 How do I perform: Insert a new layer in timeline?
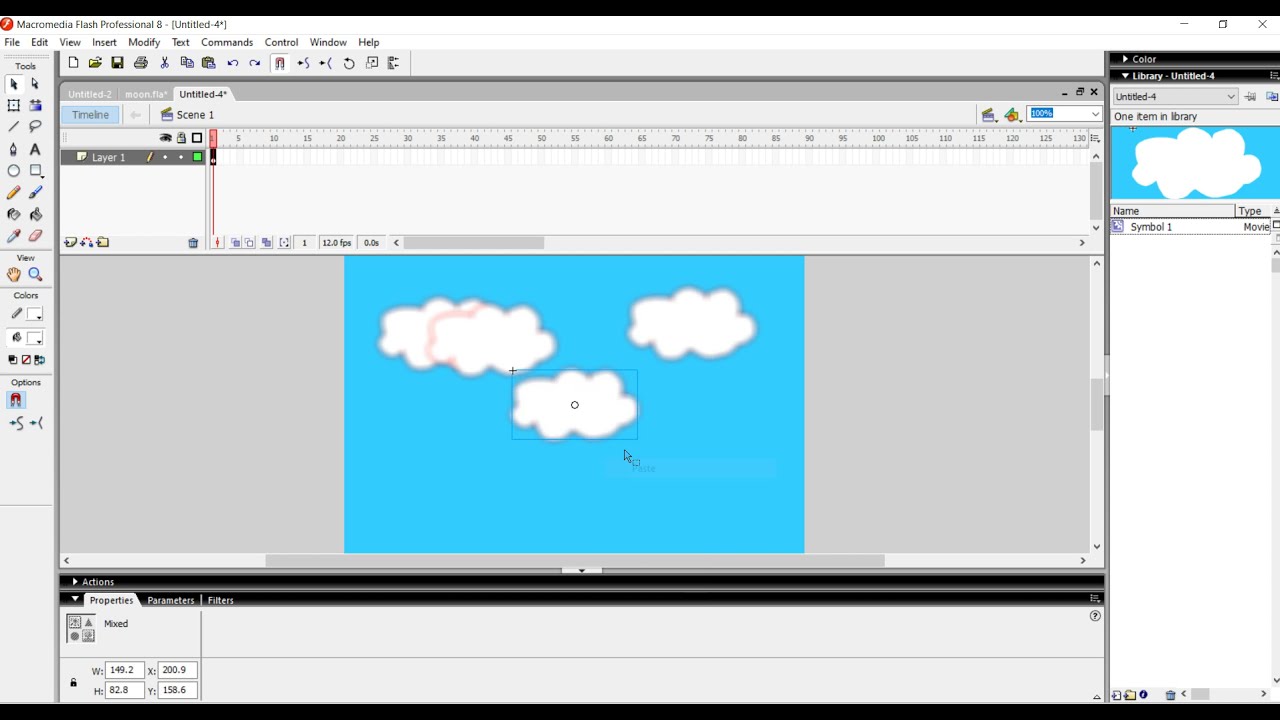[70, 243]
